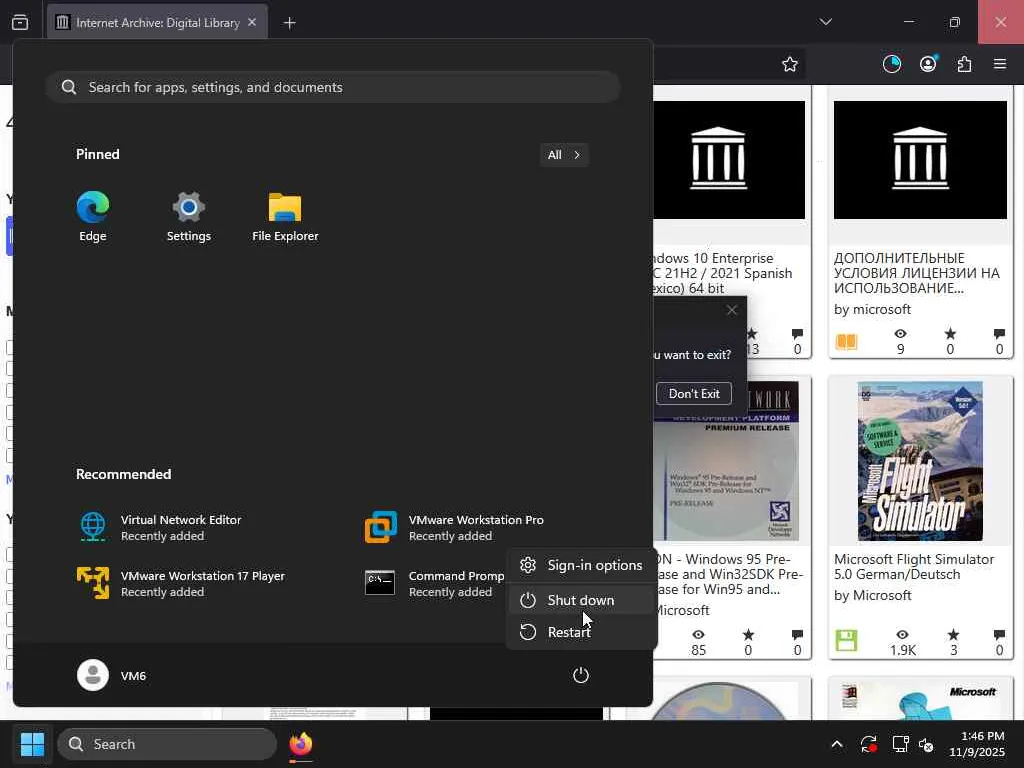1024x768 pixels.
Task: Open the Windows 10 Enterprise item thumbnail
Action: pos(729,160)
